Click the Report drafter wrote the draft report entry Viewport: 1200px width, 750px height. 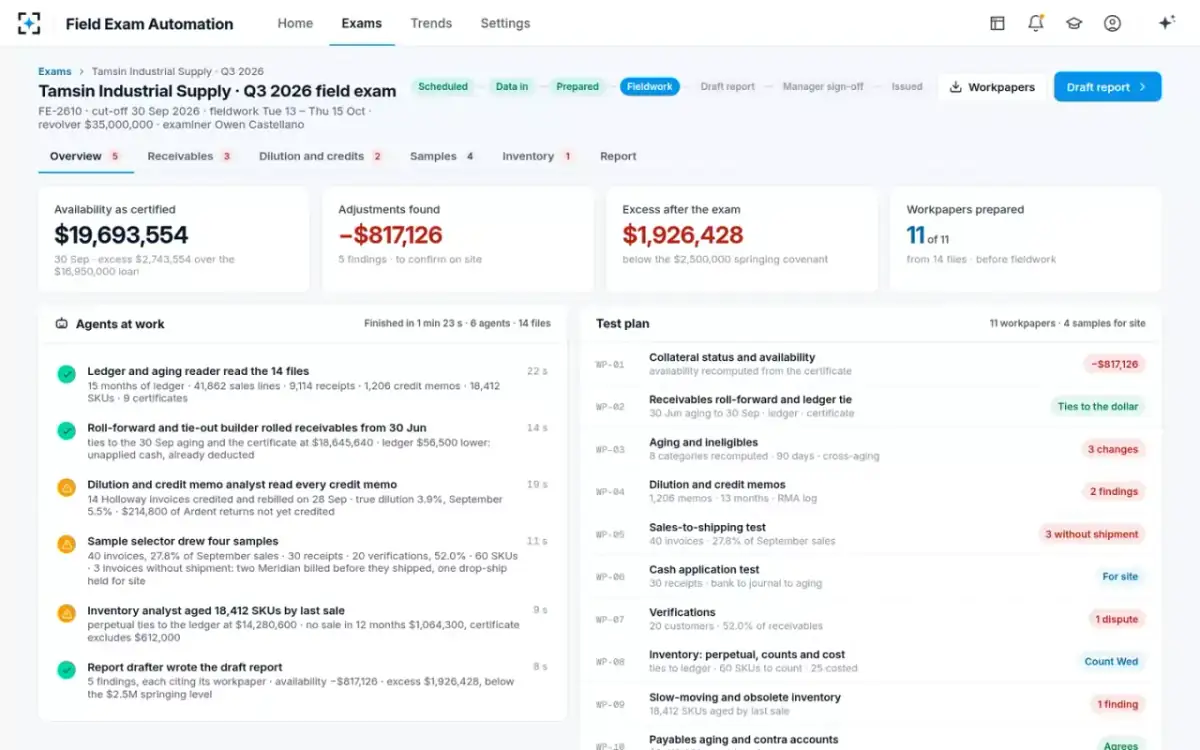302,680
